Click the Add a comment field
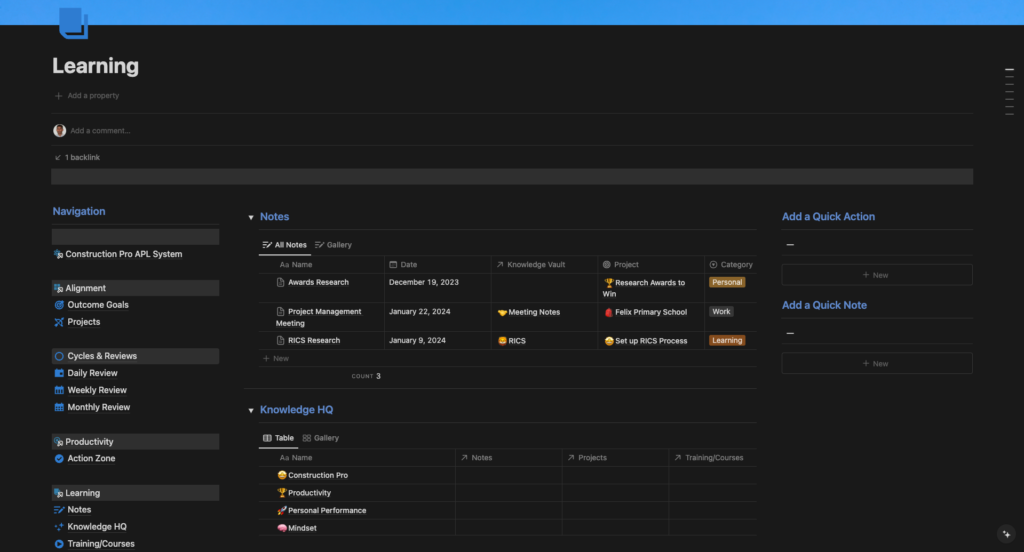Viewport: 1024px width, 552px height. point(100,131)
